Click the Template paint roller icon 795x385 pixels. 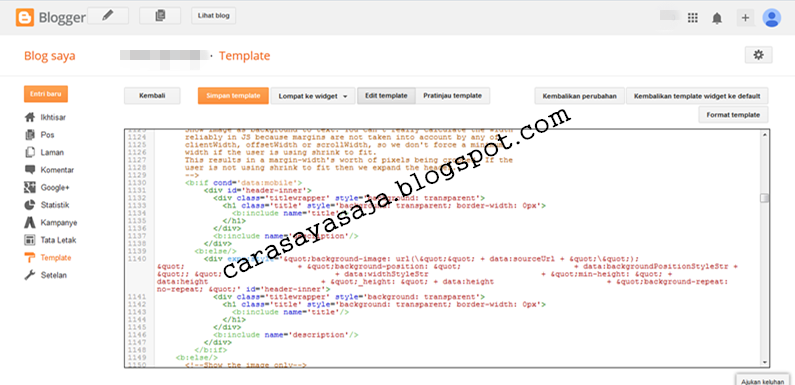[x=30, y=258]
